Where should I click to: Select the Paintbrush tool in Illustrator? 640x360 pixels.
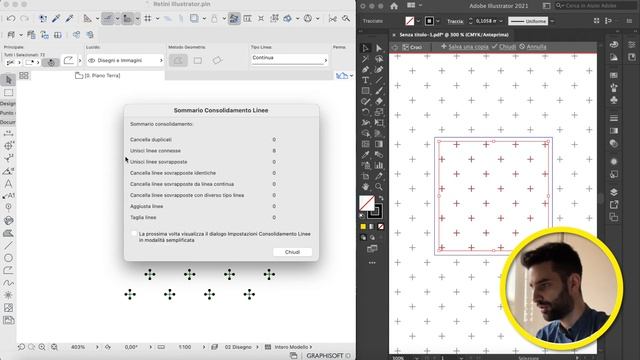[379, 91]
